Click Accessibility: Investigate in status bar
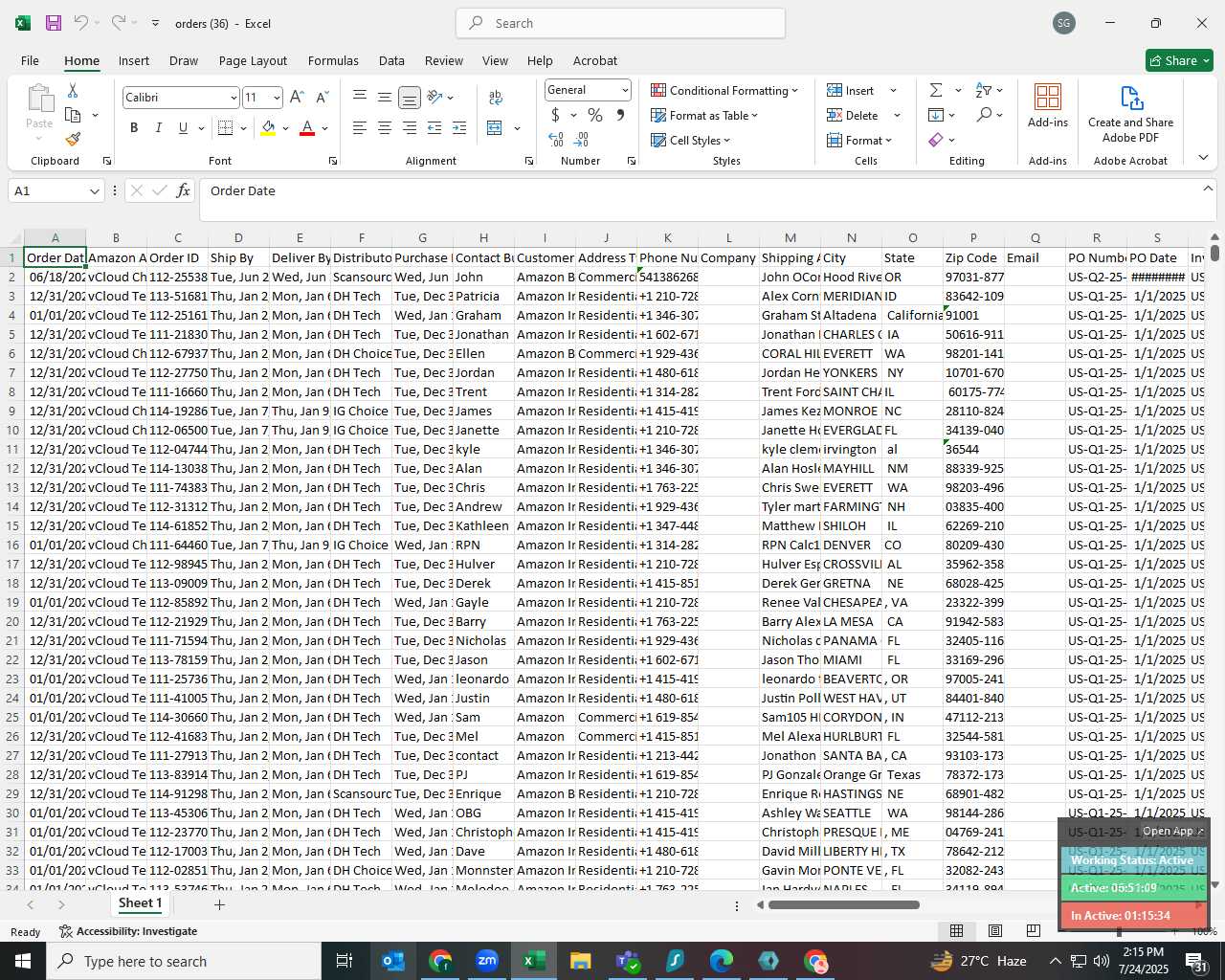The height and width of the screenshot is (980, 1225). pyautogui.click(x=128, y=931)
